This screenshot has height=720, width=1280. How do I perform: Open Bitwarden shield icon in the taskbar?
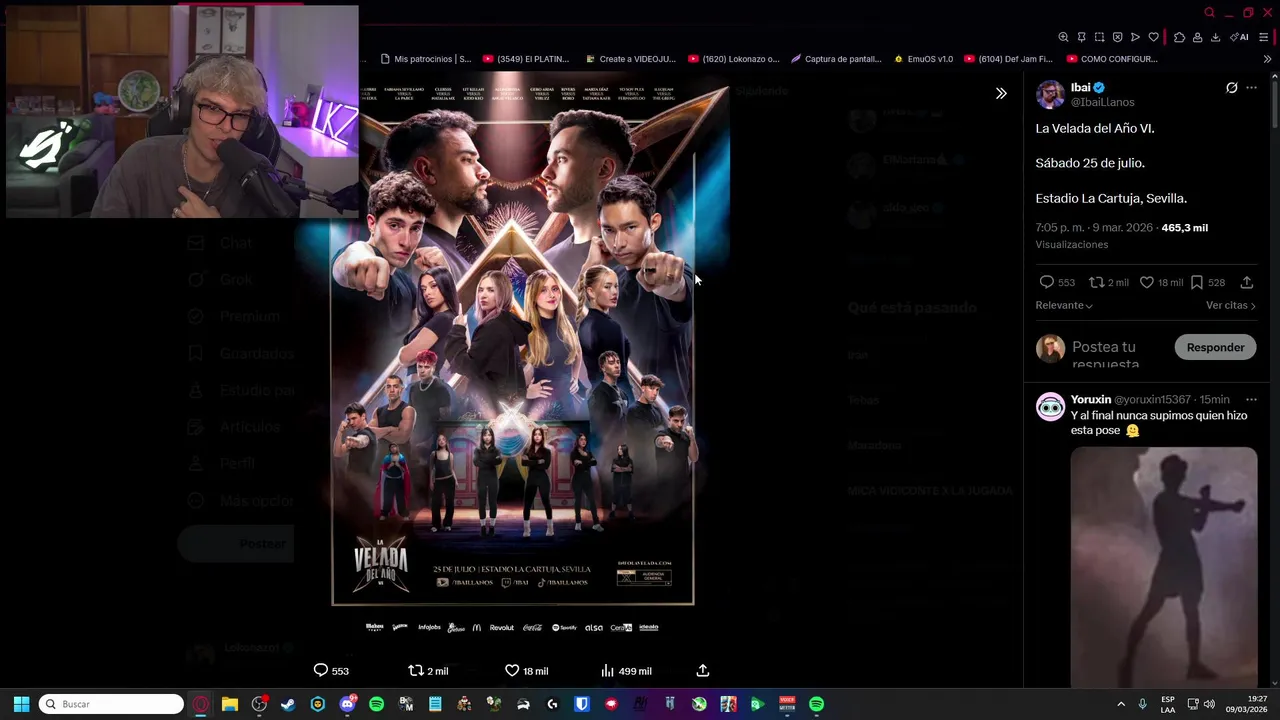tap(582, 704)
